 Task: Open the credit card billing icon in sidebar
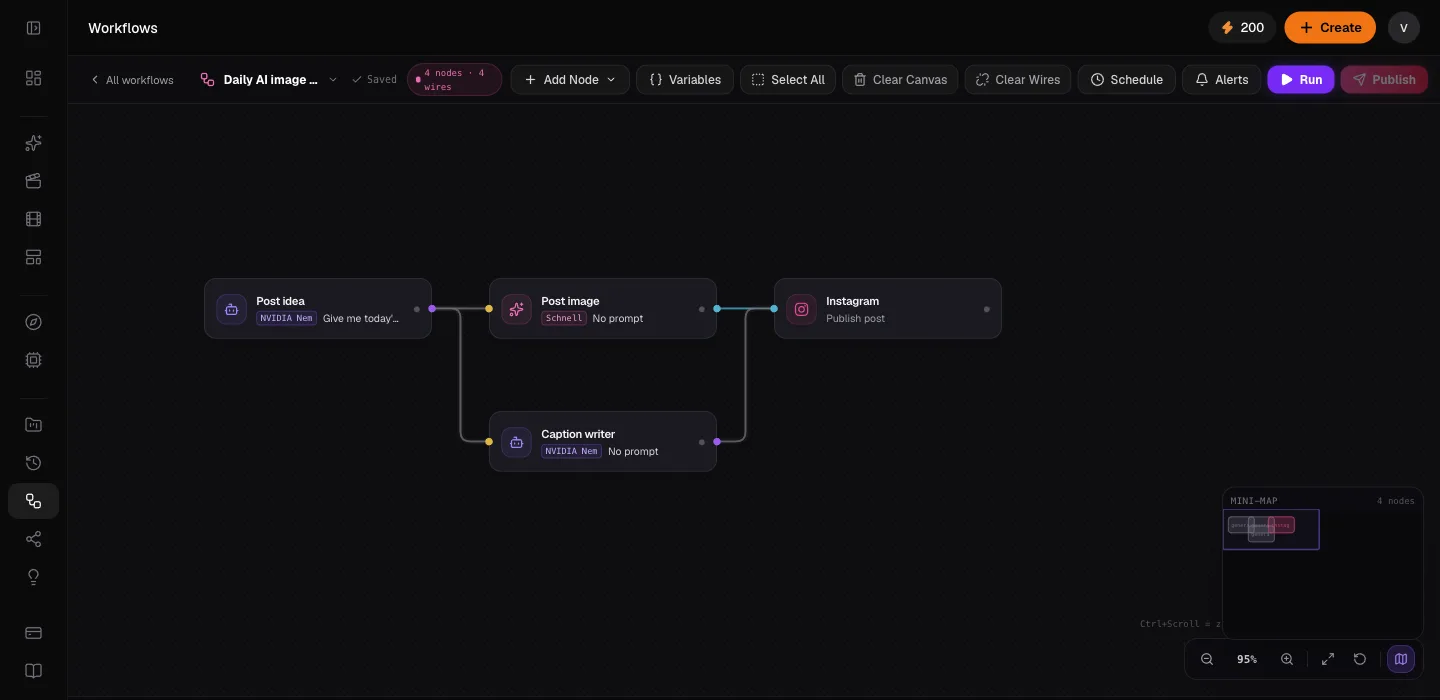pos(33,633)
